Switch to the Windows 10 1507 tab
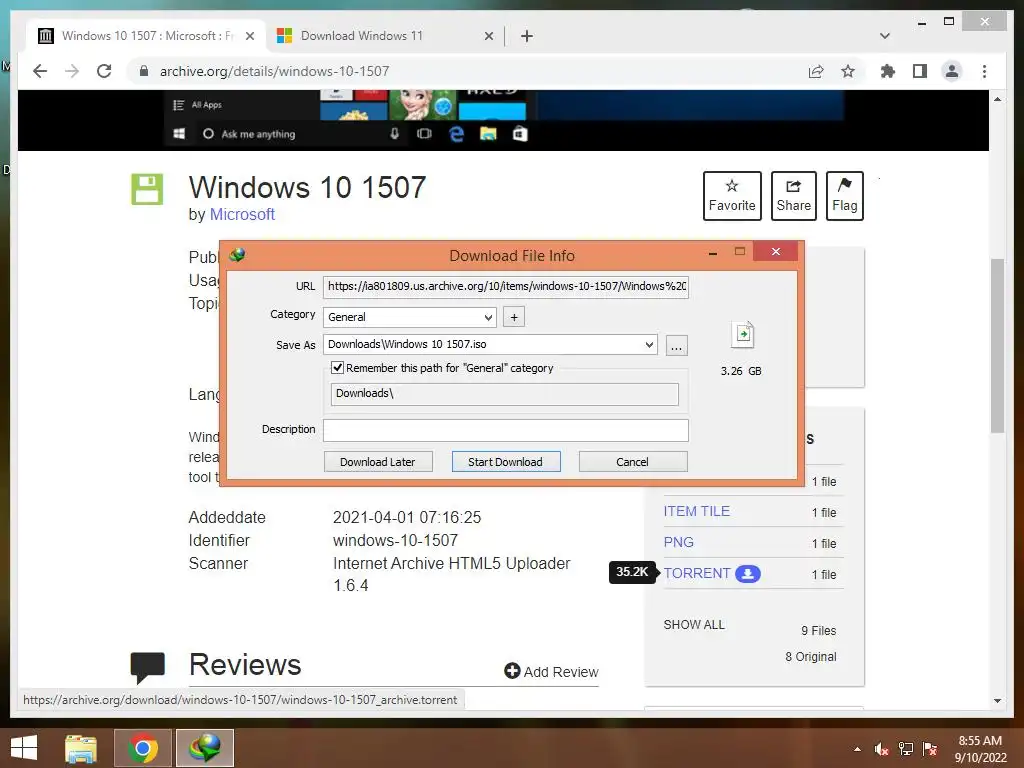 (x=146, y=36)
